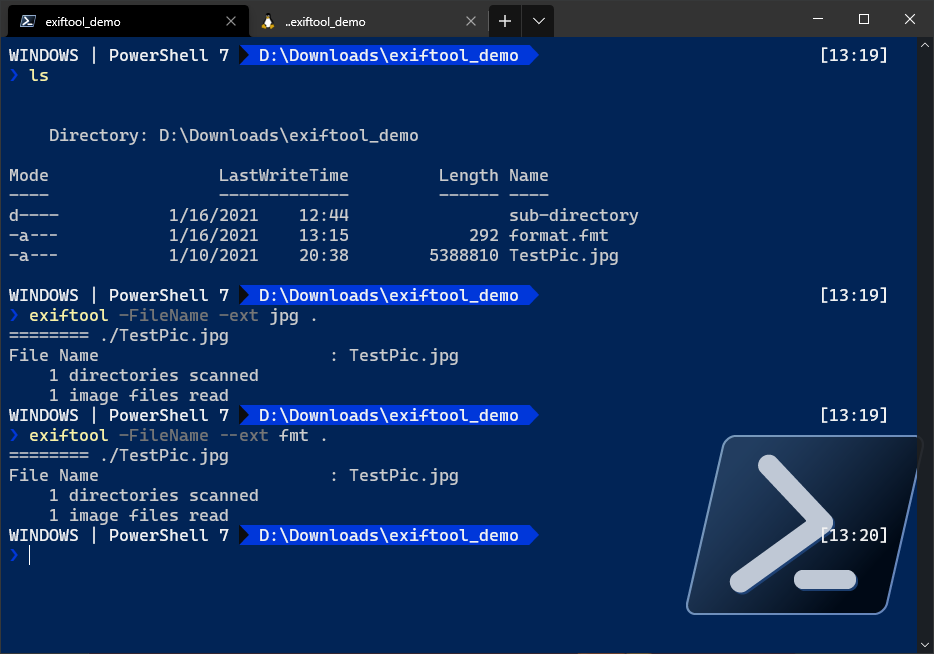
Task: Click the 'format.fmt' file name
Action: (559, 235)
